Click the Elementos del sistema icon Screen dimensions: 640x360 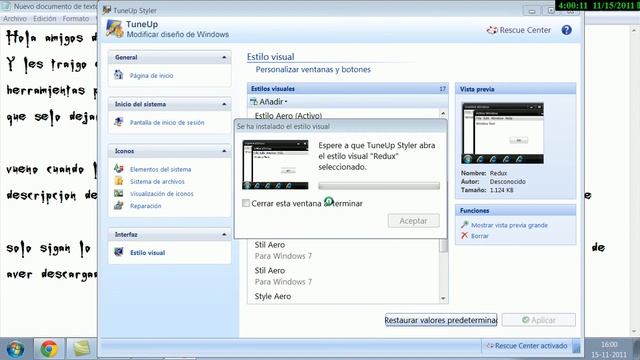[119, 169]
